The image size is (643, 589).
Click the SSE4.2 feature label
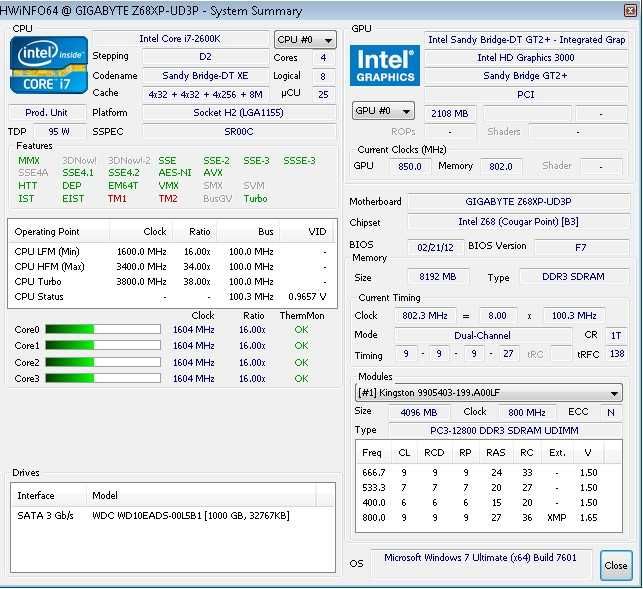click(124, 173)
